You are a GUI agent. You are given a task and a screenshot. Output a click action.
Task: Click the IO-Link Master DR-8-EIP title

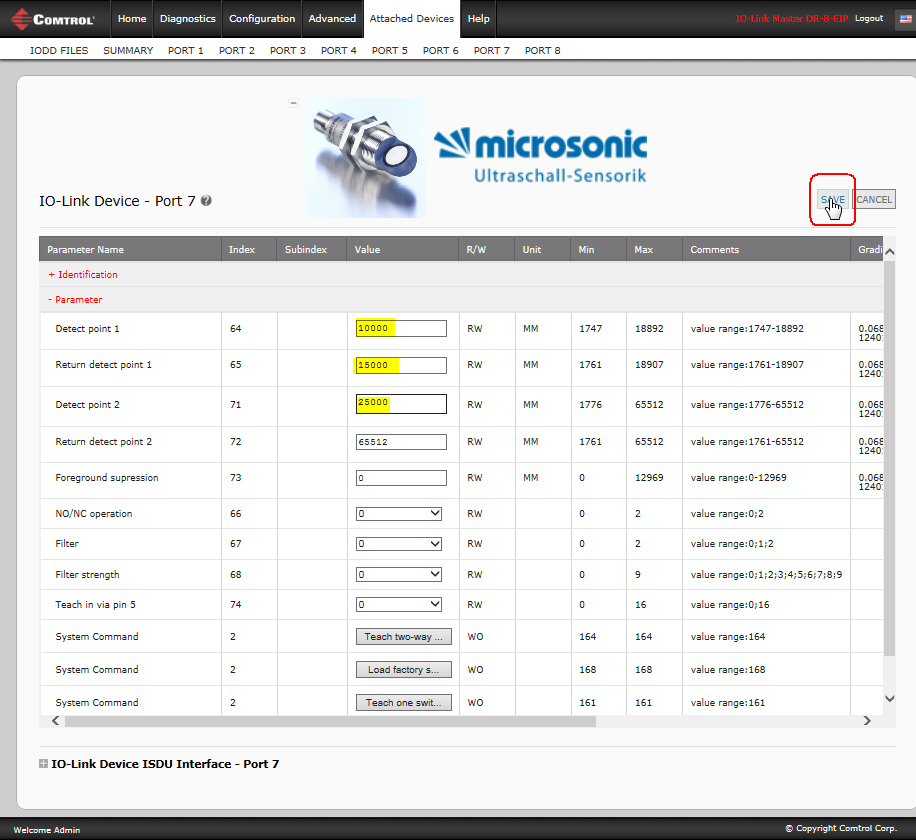pos(792,19)
